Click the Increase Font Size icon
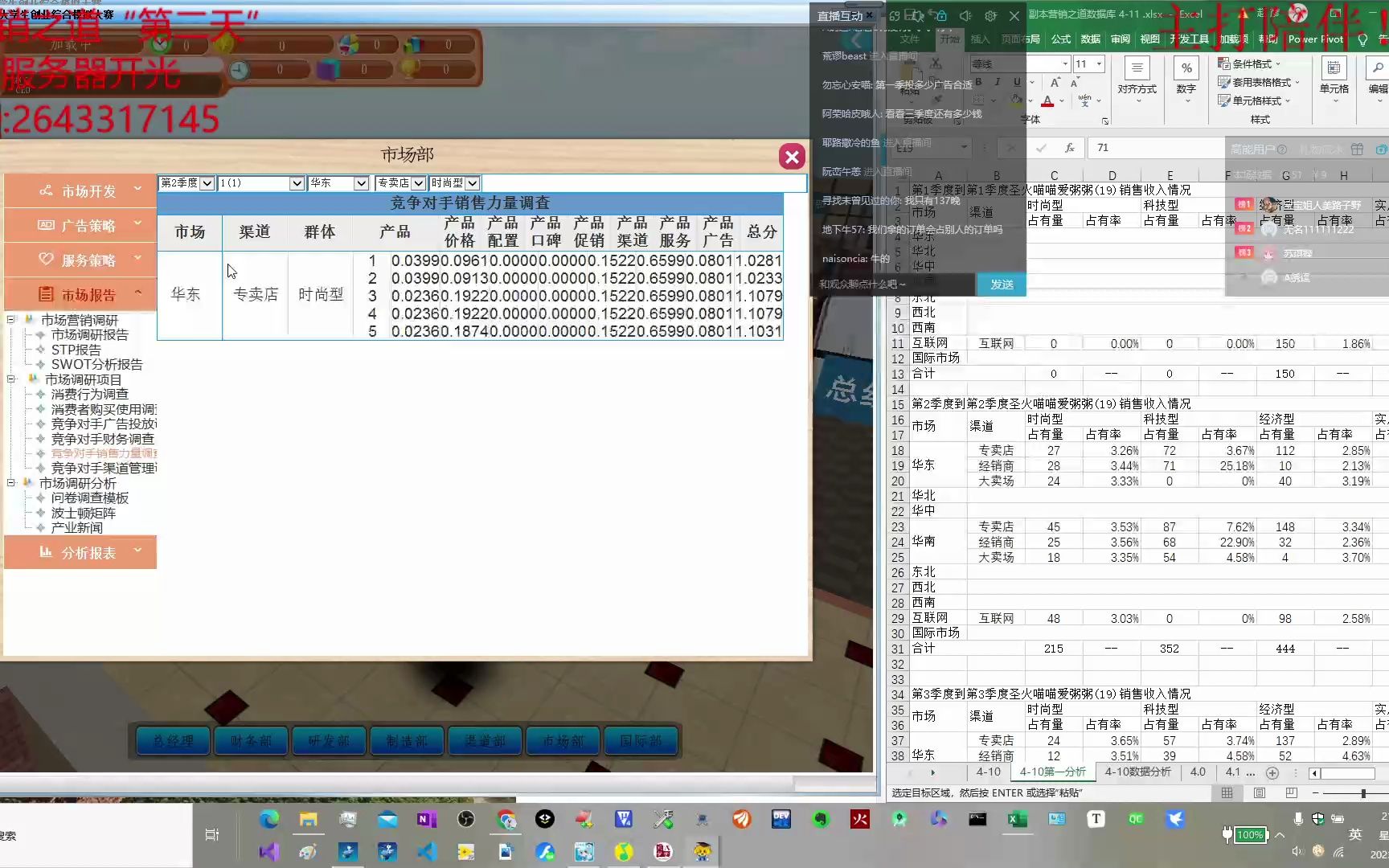This screenshot has width=1389, height=868. [1055, 83]
